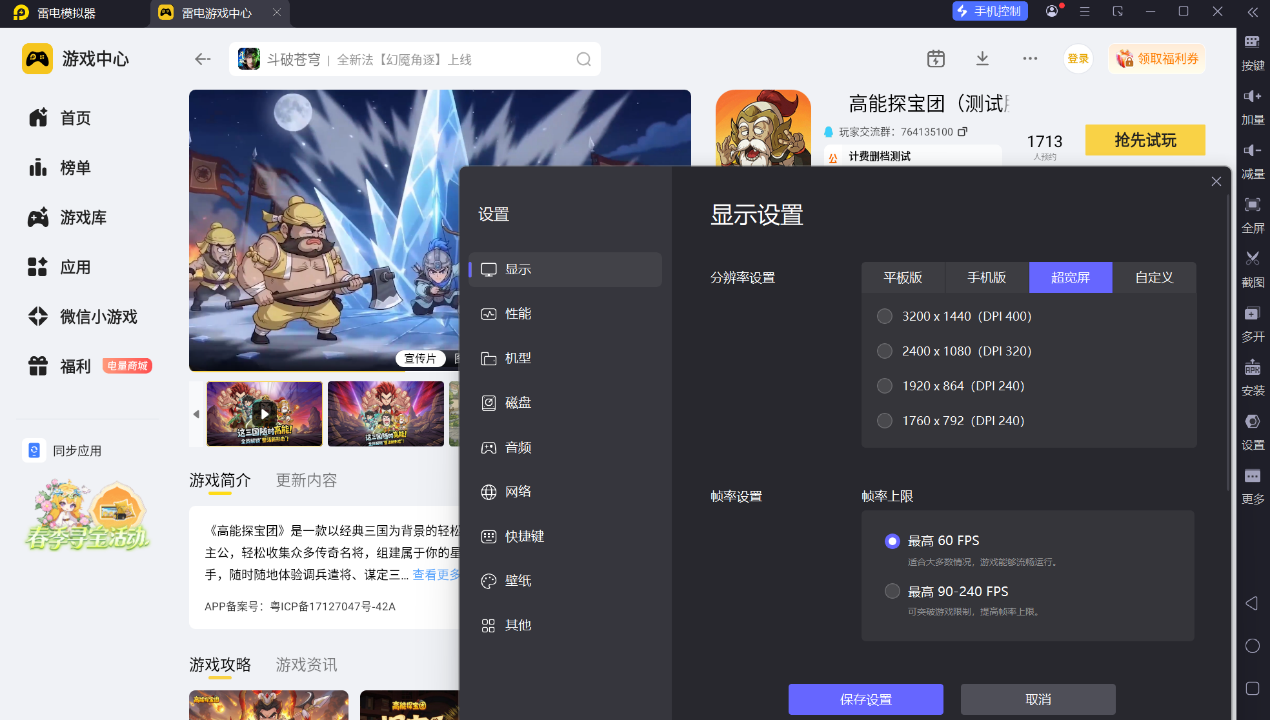Close the settings dialog
Viewport: 1270px width, 720px height.
click(1216, 181)
